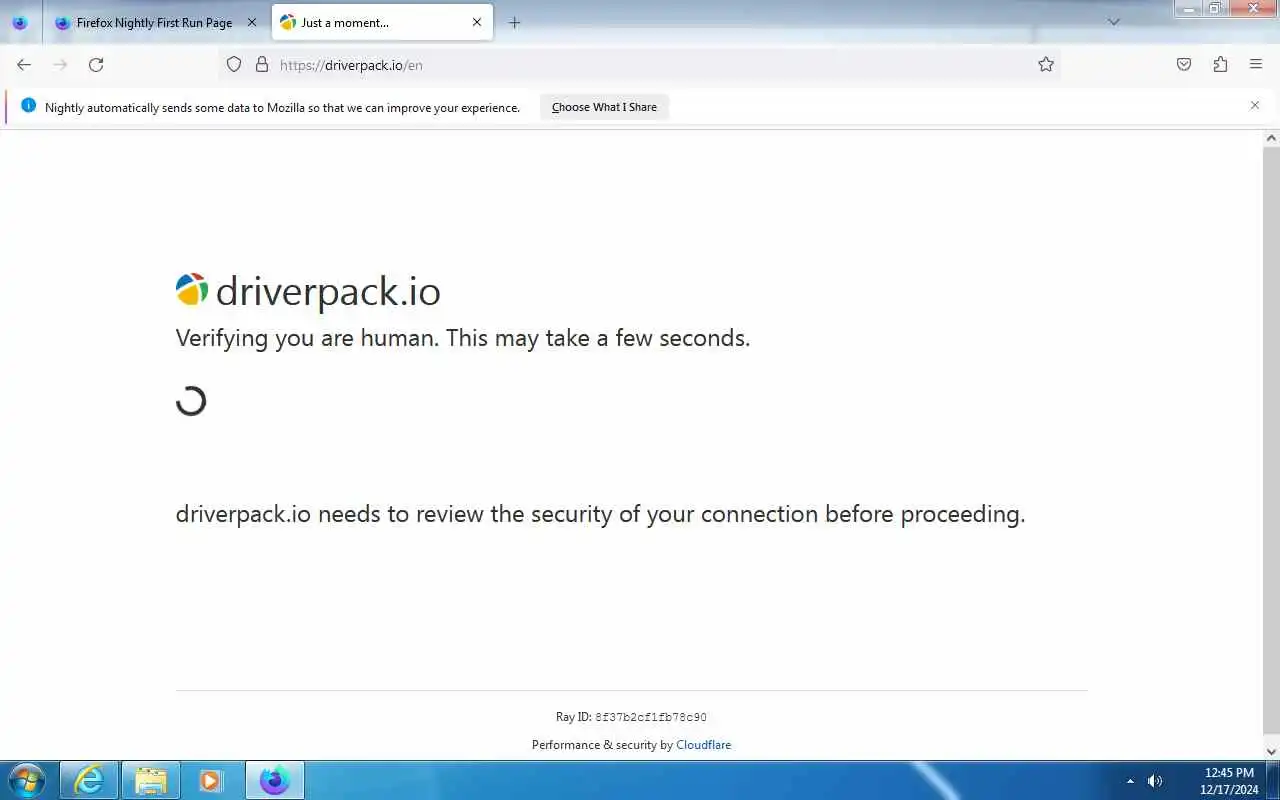Focus the driverpack.io/en address bar

click(x=640, y=65)
